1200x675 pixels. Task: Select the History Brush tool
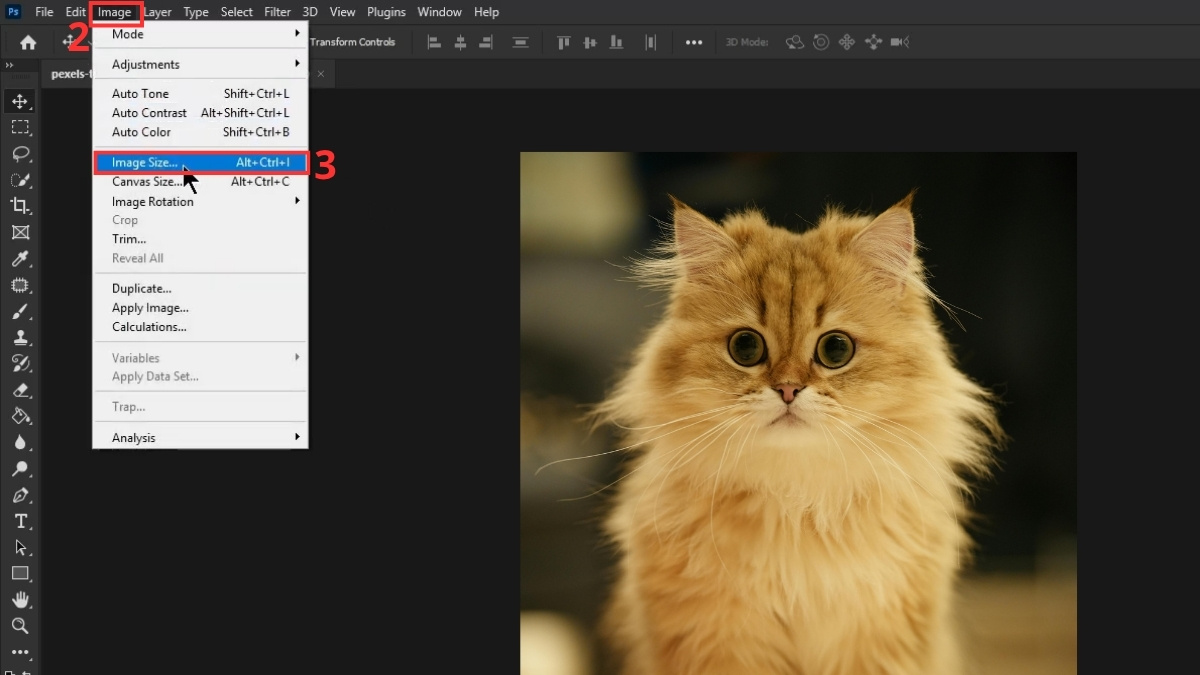[x=20, y=364]
